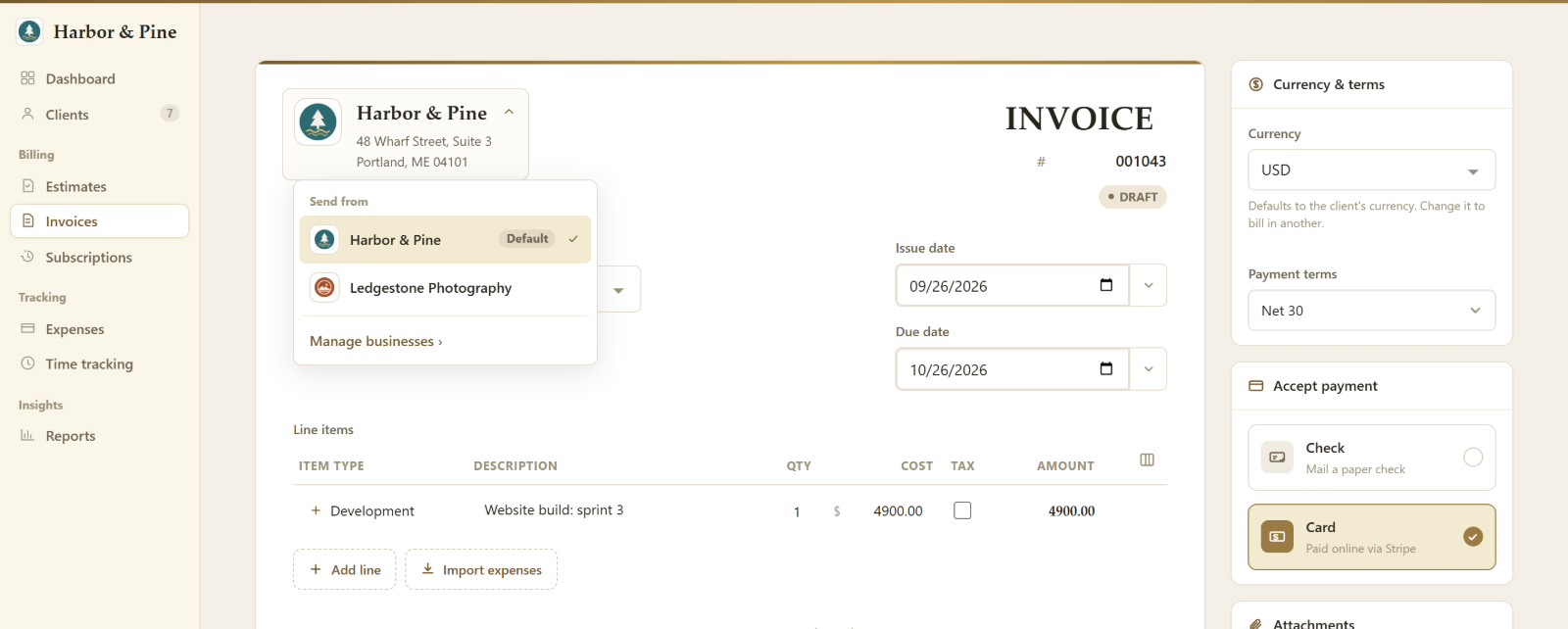
Task: Click the Manage businesses link
Action: click(x=376, y=341)
